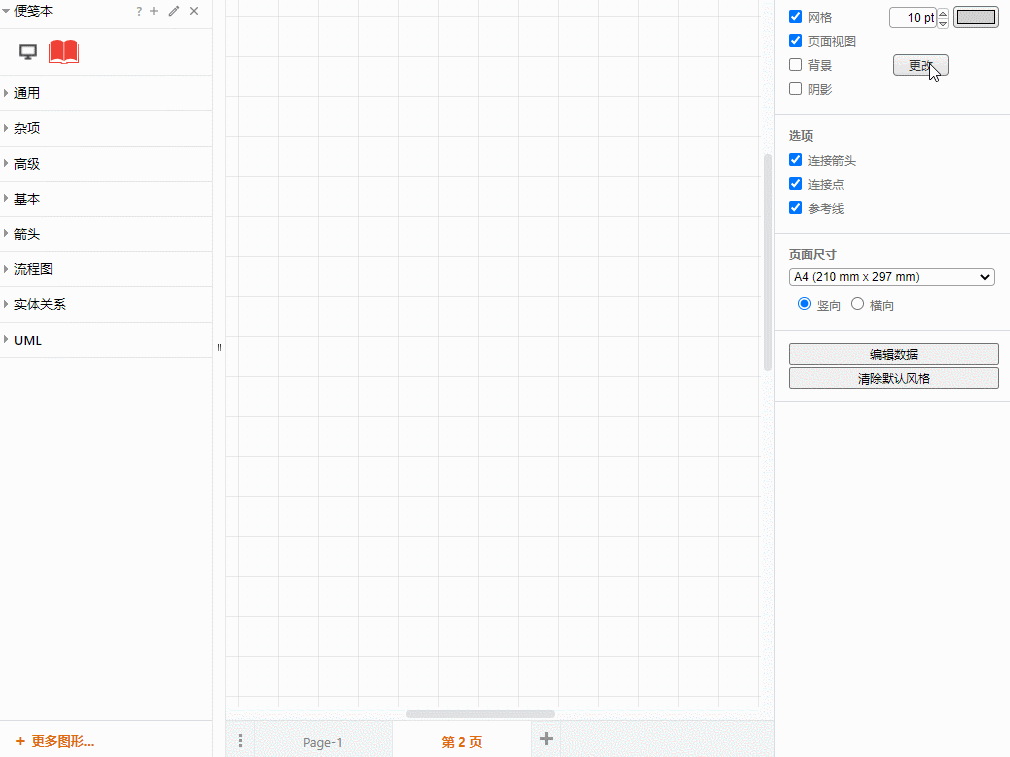The image size is (1010, 757).
Task: Click the grid size 10 pt input field
Action: 913,17
